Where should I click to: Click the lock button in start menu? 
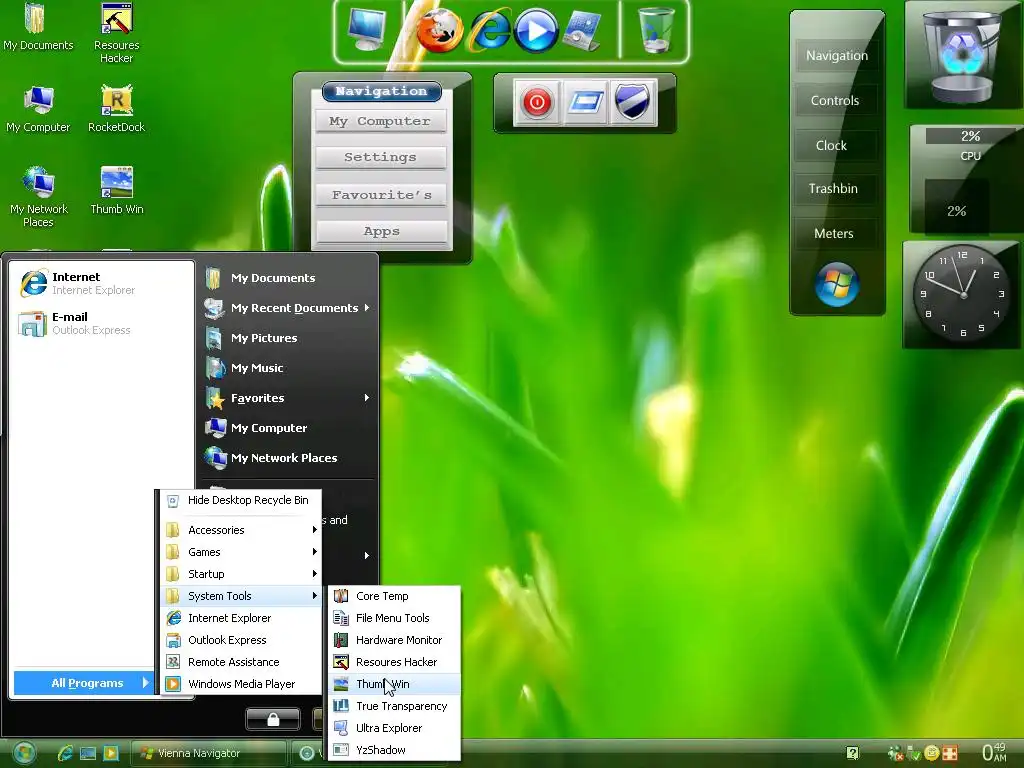click(273, 719)
